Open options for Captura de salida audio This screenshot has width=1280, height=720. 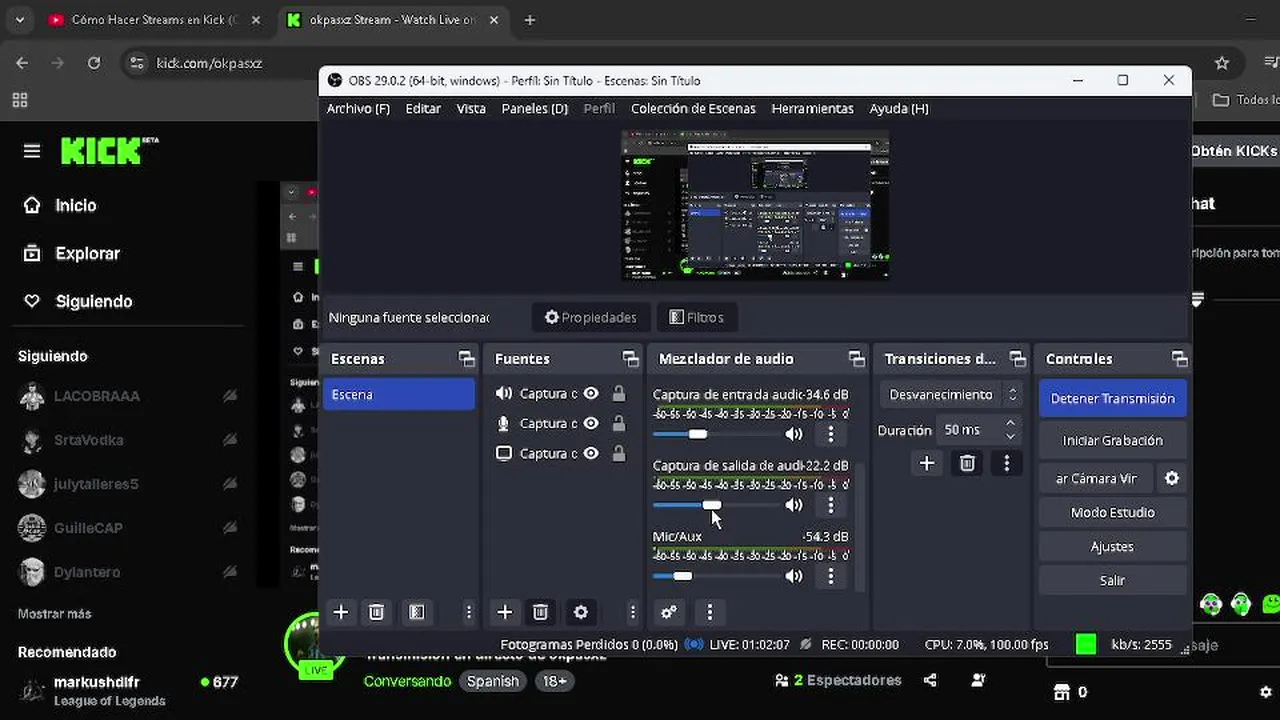[830, 505]
